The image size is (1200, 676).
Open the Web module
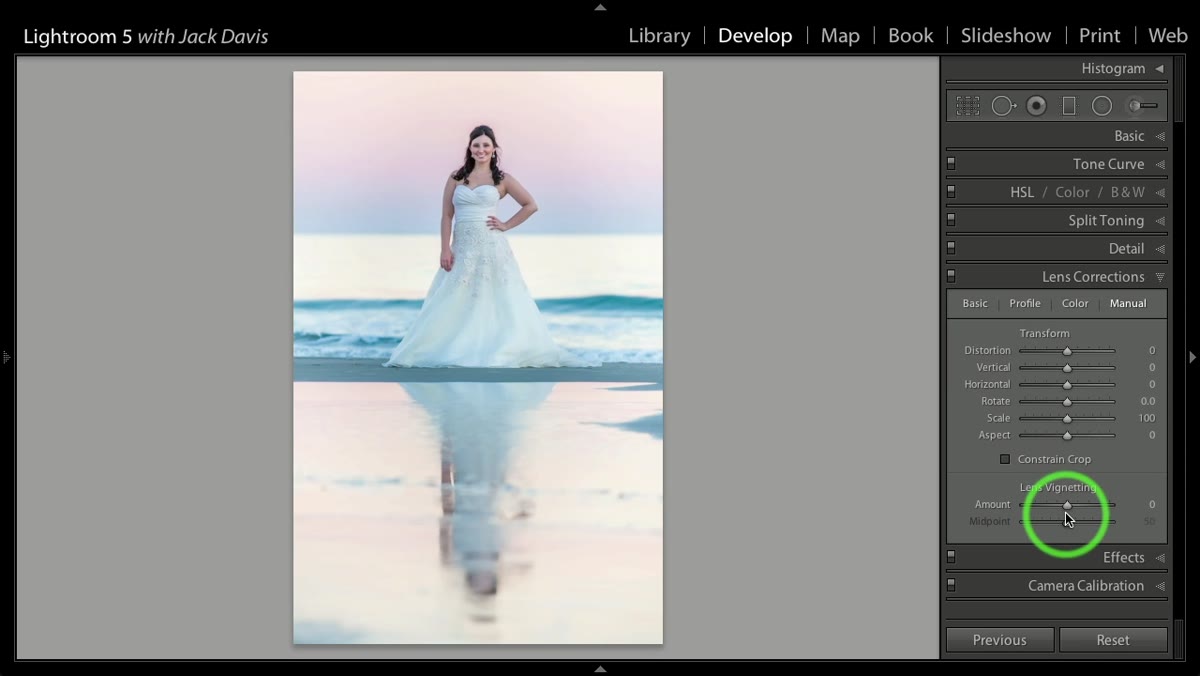1167,36
